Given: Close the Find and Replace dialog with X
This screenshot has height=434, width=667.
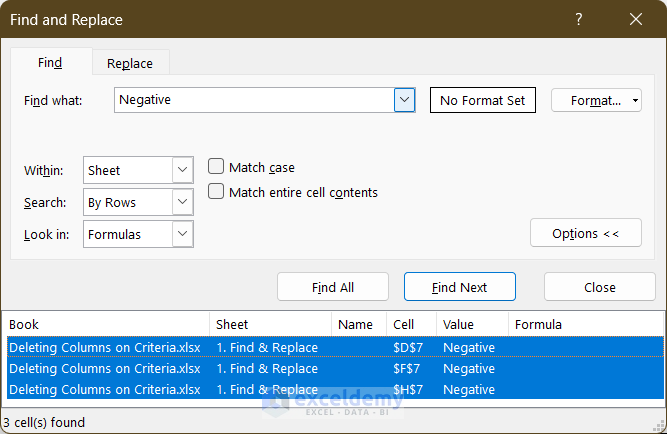Looking at the screenshot, I should click(x=636, y=19).
